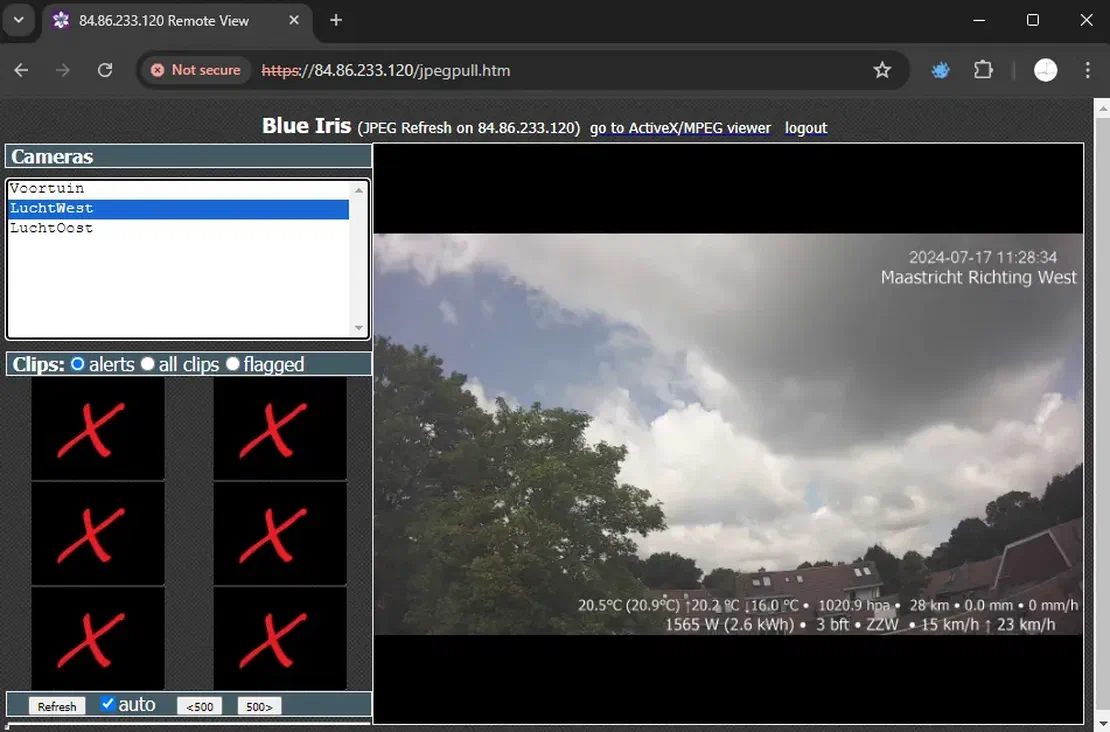Click the 'Not secure' warning badge
Viewport: 1110px width, 732px height.
[195, 70]
